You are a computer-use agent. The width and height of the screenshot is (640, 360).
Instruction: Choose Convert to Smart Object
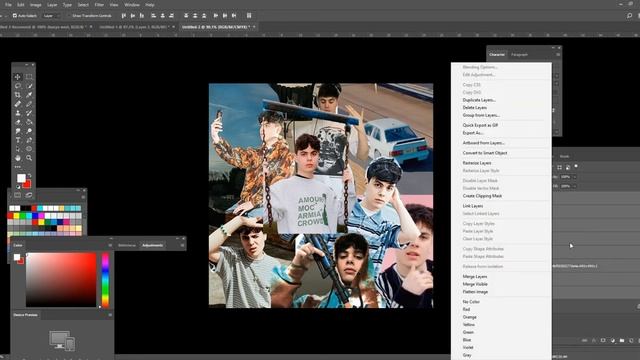[485, 153]
